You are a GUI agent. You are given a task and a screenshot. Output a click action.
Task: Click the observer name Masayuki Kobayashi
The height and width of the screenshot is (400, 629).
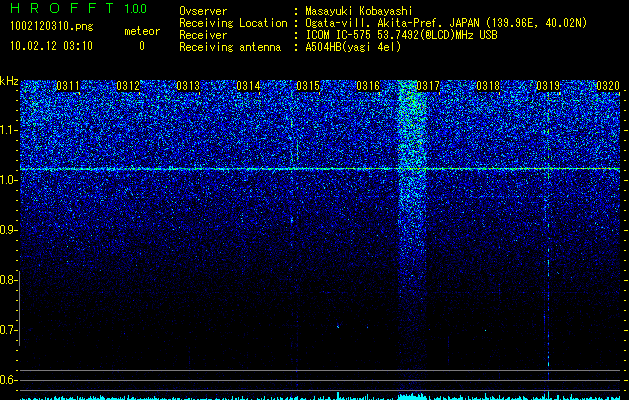[x=359, y=11]
